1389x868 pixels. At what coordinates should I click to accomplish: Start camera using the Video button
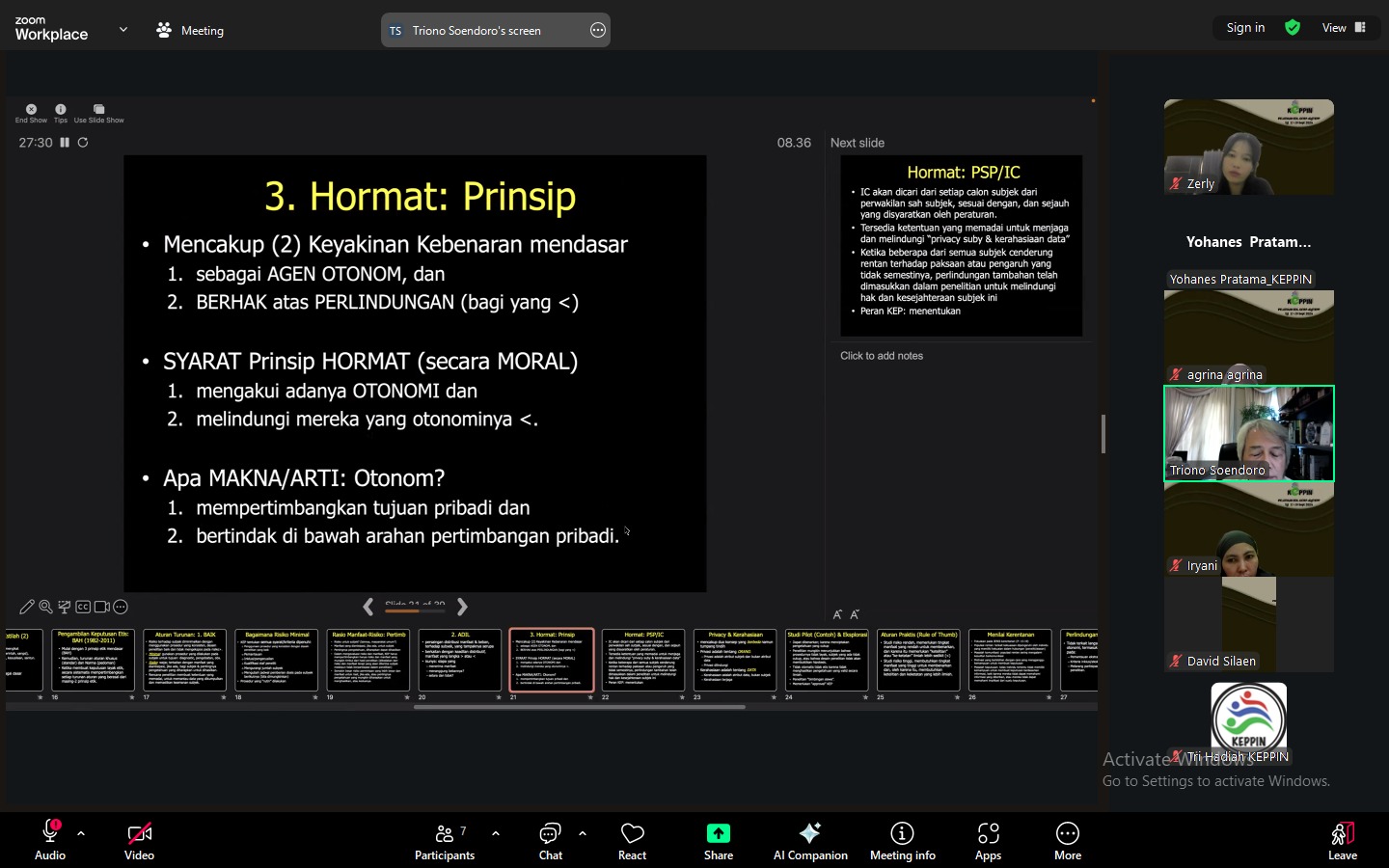click(139, 839)
